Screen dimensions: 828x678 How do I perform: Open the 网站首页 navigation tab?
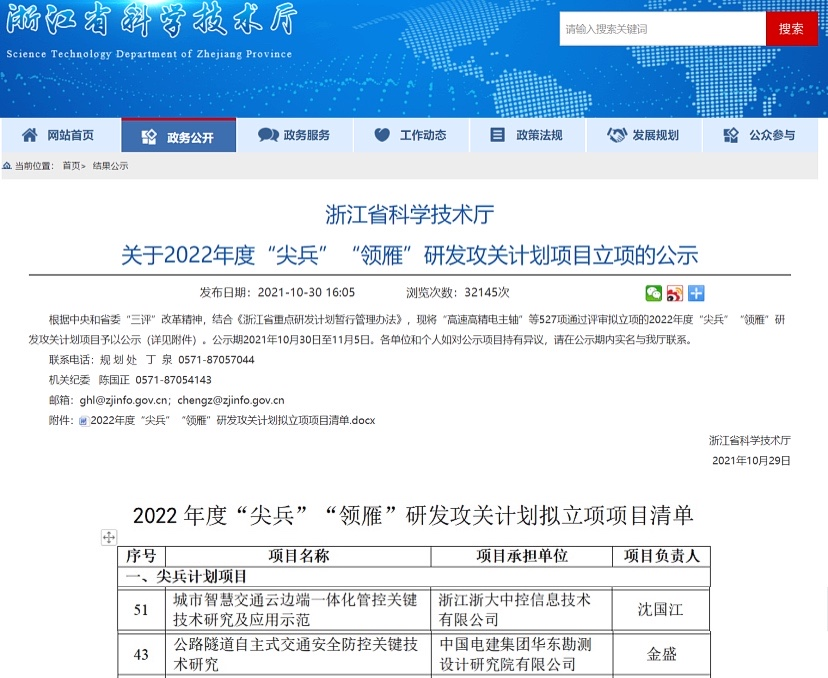point(61,135)
